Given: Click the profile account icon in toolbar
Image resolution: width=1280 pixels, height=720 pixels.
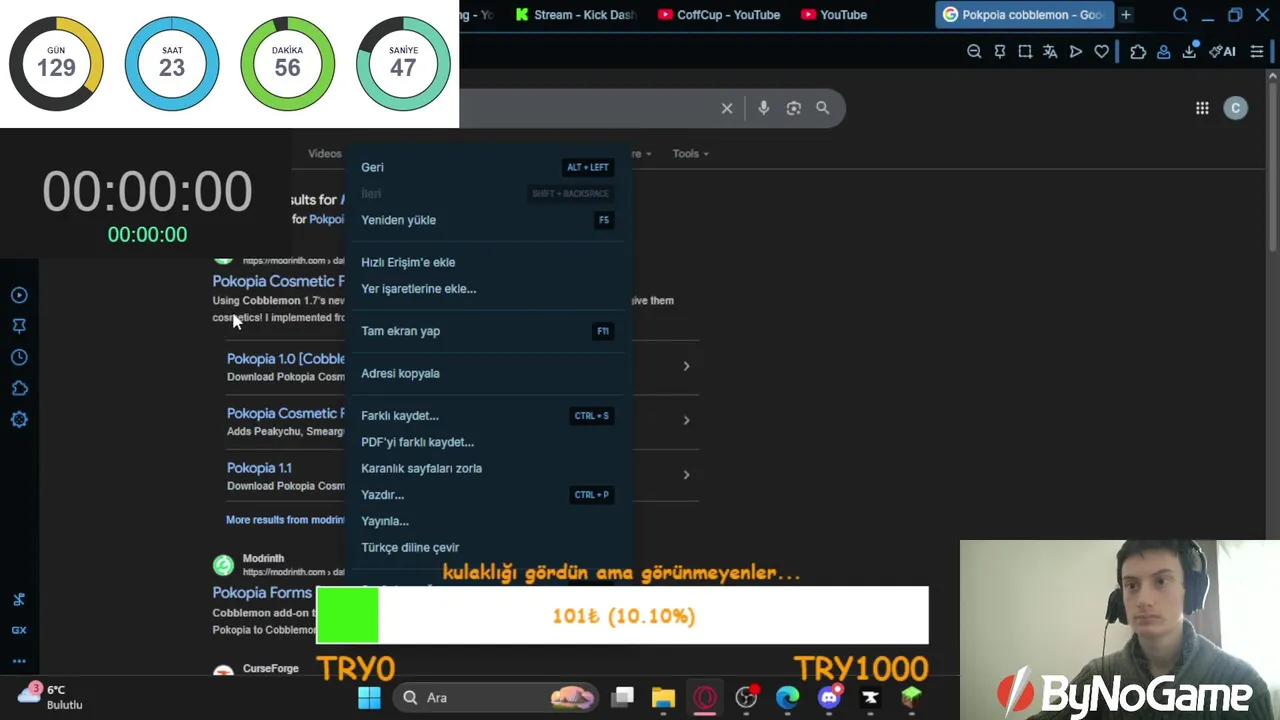Looking at the screenshot, I should coord(1163,52).
